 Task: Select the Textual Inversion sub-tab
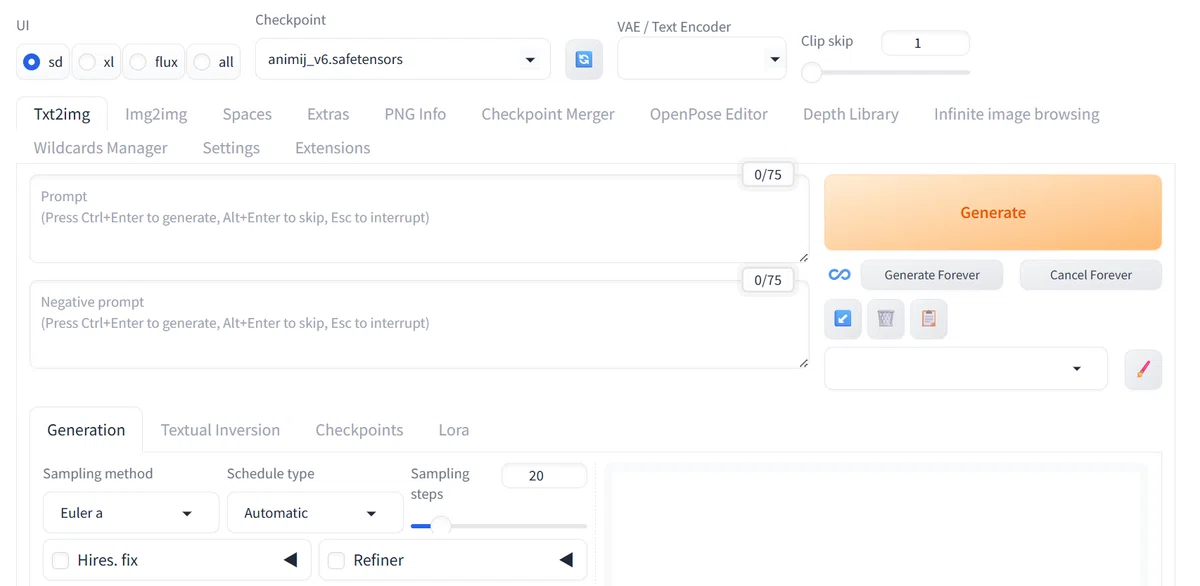220,430
